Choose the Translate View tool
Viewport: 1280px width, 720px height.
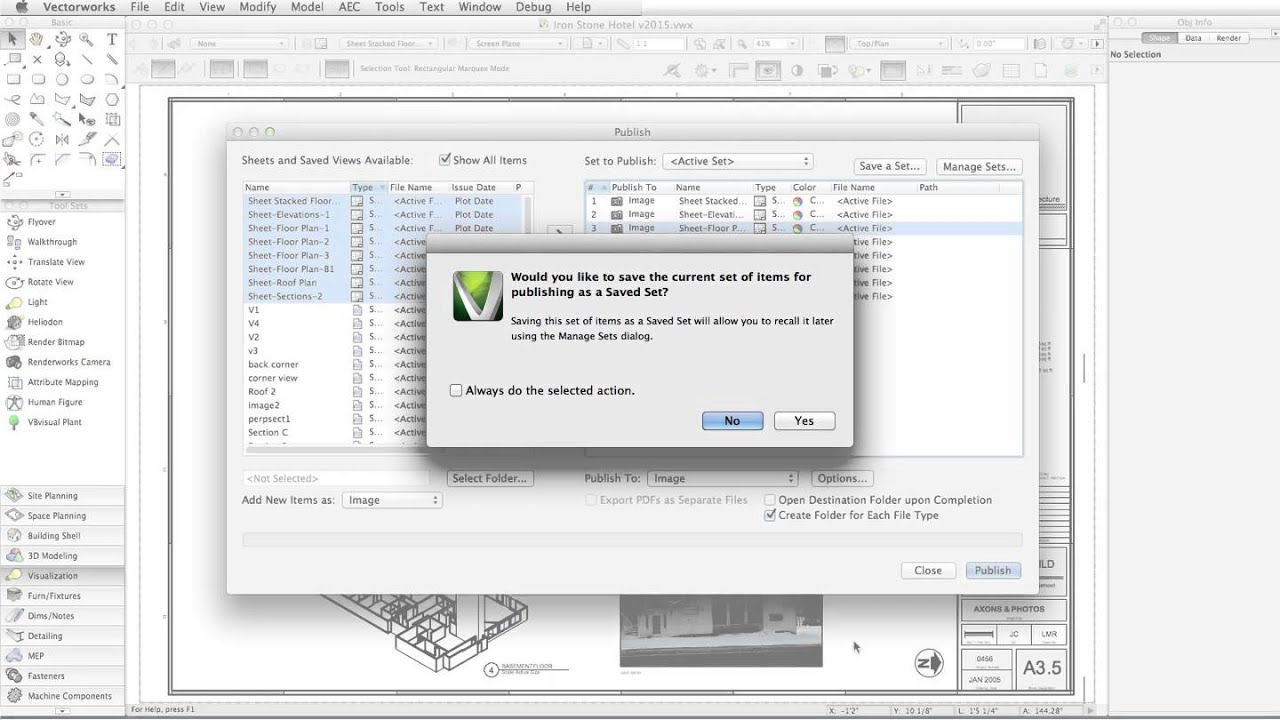point(56,262)
